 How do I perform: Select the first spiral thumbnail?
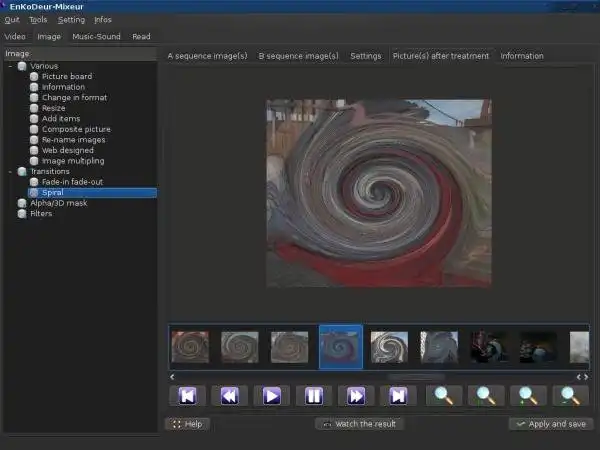click(x=190, y=347)
